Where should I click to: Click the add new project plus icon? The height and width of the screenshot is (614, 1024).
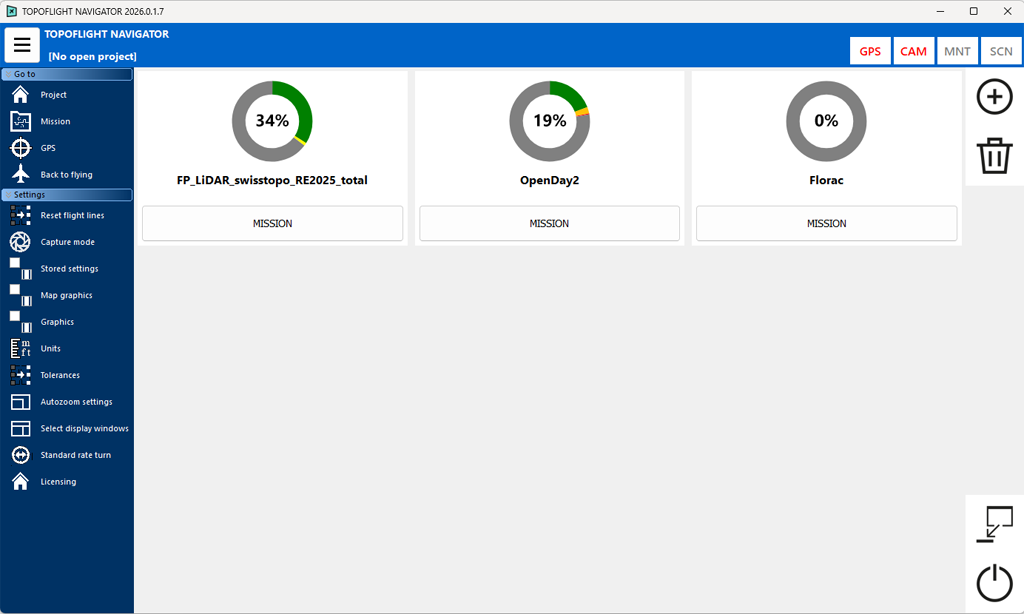click(994, 97)
